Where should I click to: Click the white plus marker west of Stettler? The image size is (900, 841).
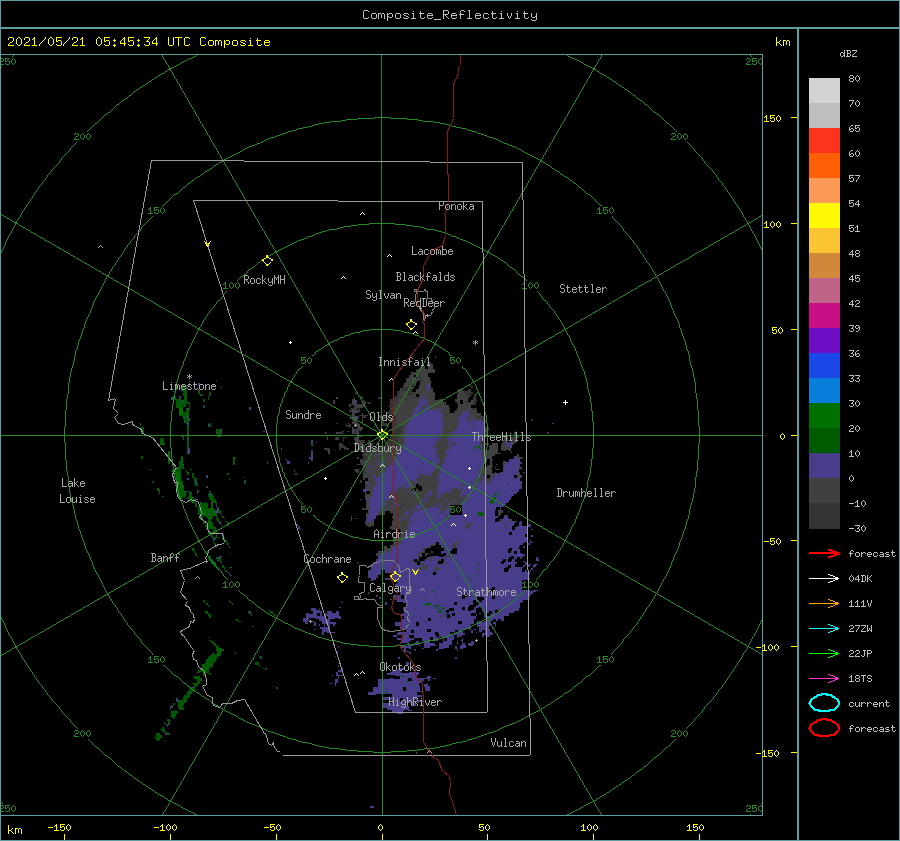pyautogui.click(x=565, y=402)
